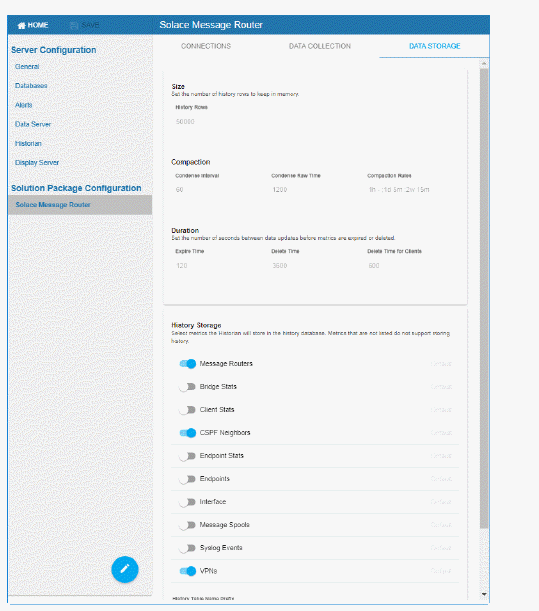539x611 pixels.
Task: Open Historian settings
Action: [x=28, y=143]
